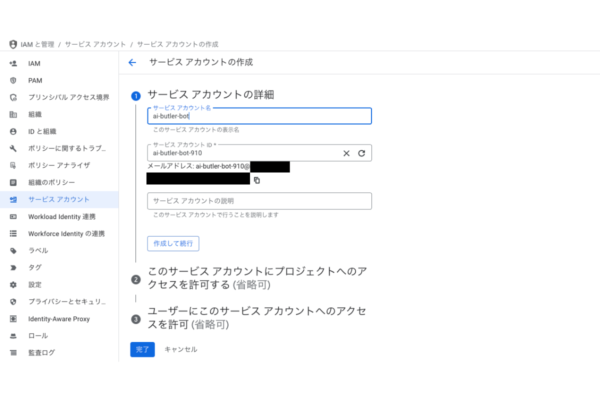Regenerate the service account ID with refresh icon
Image resolution: width=600 pixels, height=400 pixels.
point(361,153)
